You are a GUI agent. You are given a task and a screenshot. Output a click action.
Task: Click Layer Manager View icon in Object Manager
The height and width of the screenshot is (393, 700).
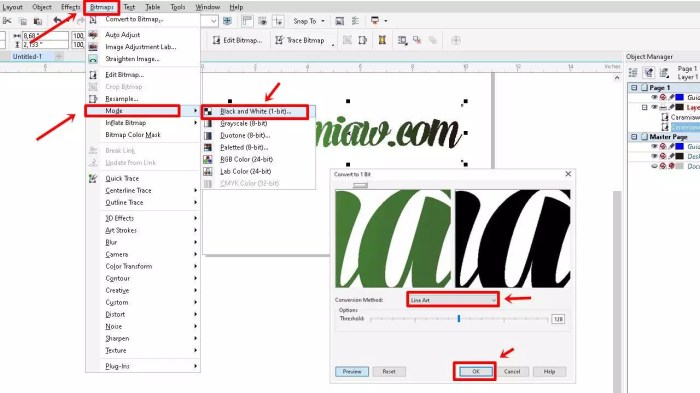pos(664,72)
